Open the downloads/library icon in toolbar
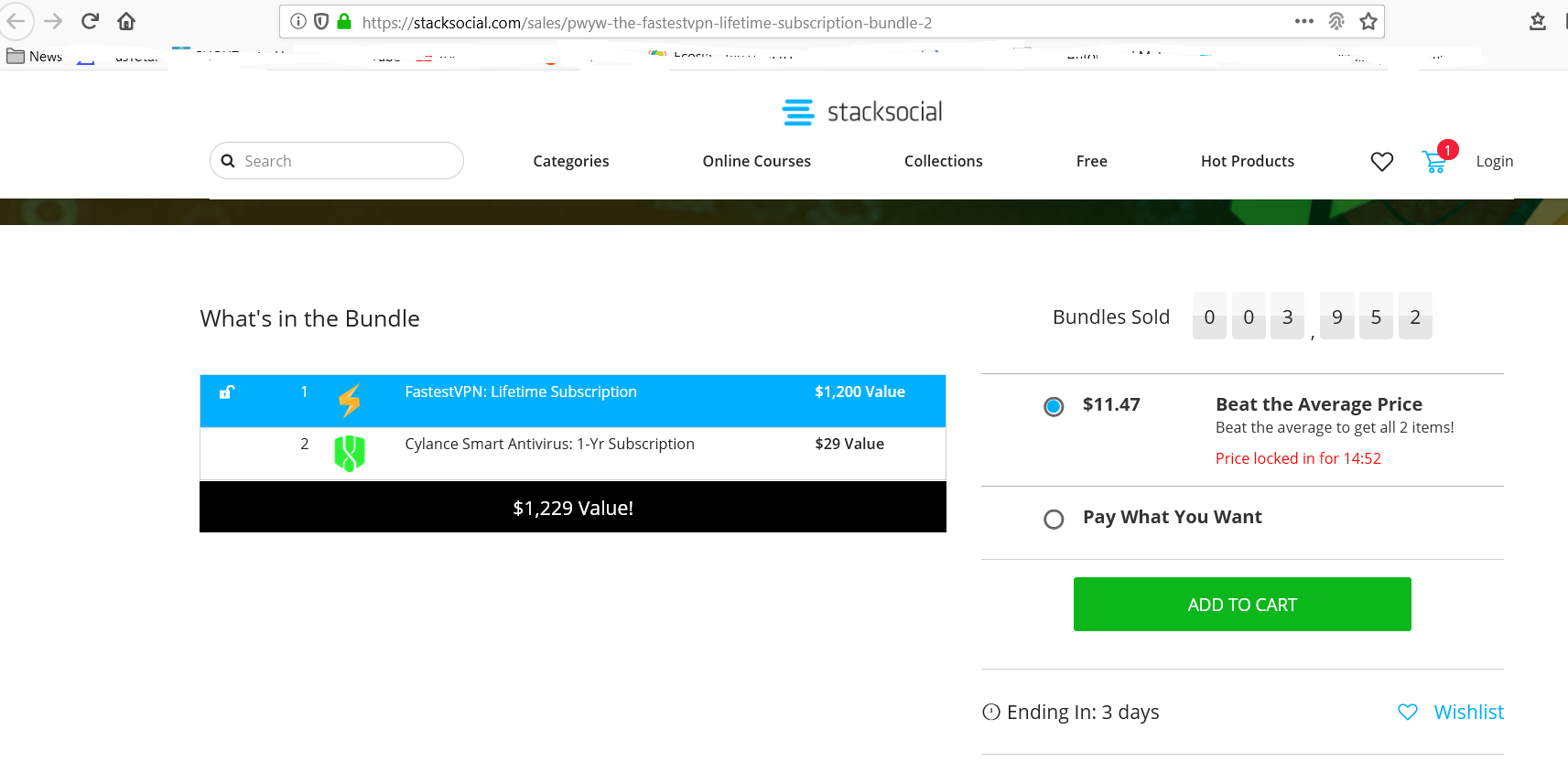1568x762 pixels. pyautogui.click(x=1538, y=21)
